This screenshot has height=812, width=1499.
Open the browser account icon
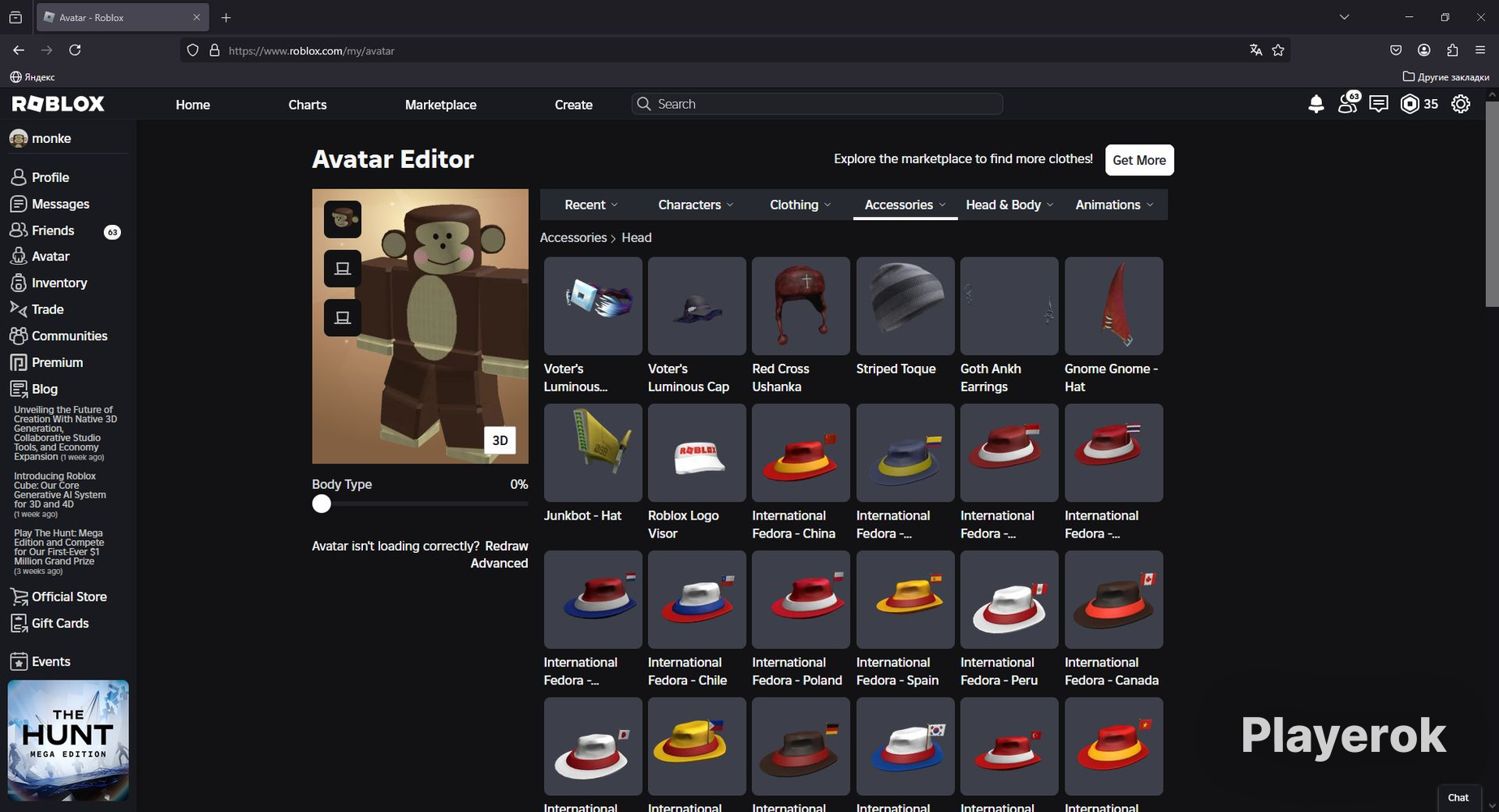tap(1424, 50)
